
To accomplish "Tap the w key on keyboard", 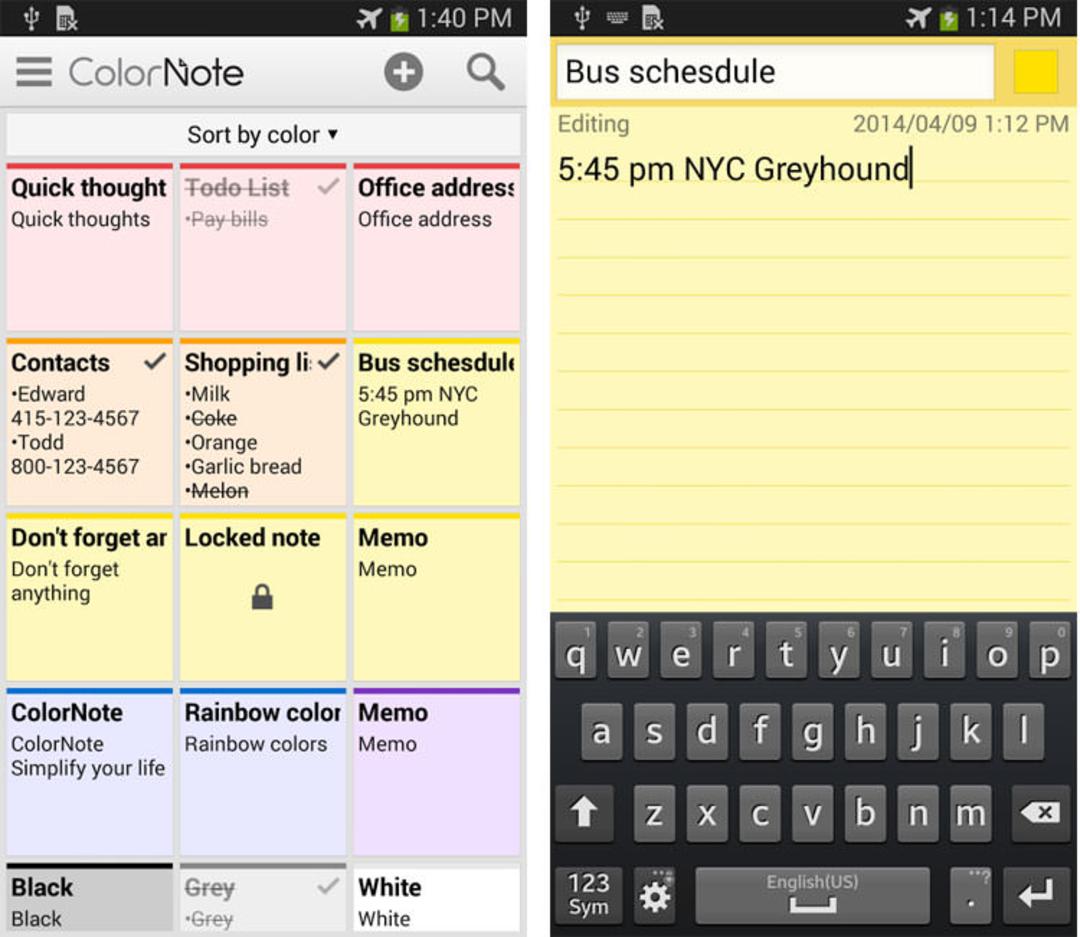I will [x=627, y=651].
